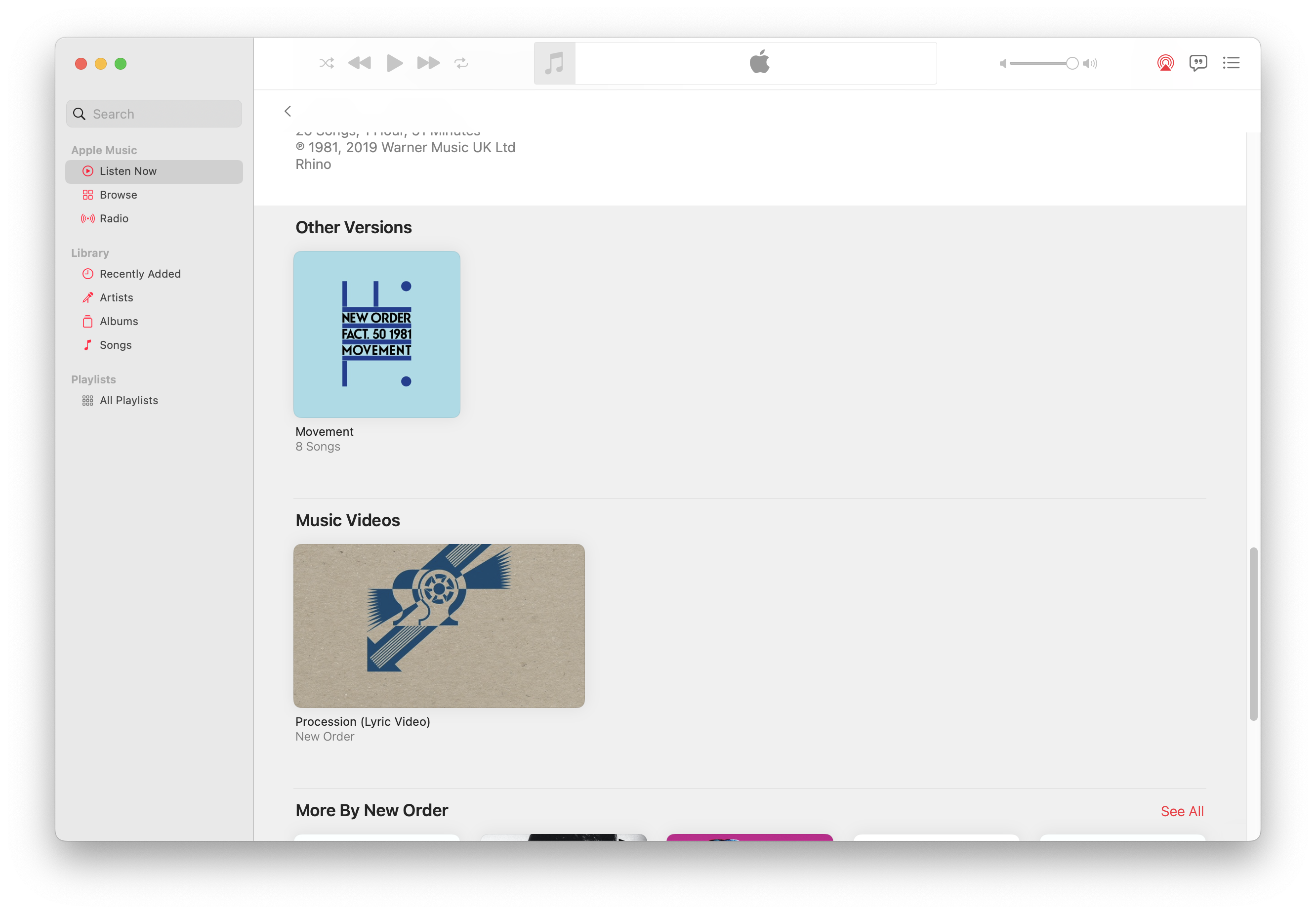Image resolution: width=1316 pixels, height=914 pixels.
Task: Click the Movement album title link
Action: 324,432
